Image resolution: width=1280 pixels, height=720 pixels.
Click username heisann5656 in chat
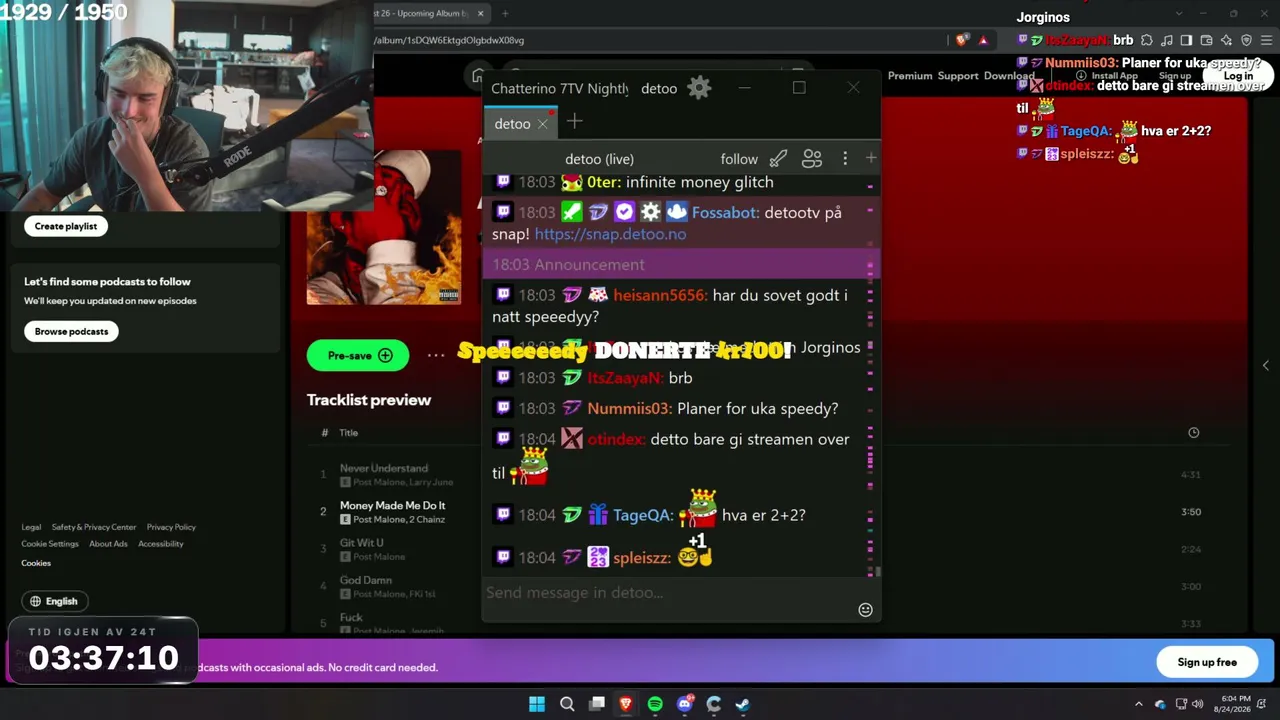point(660,295)
